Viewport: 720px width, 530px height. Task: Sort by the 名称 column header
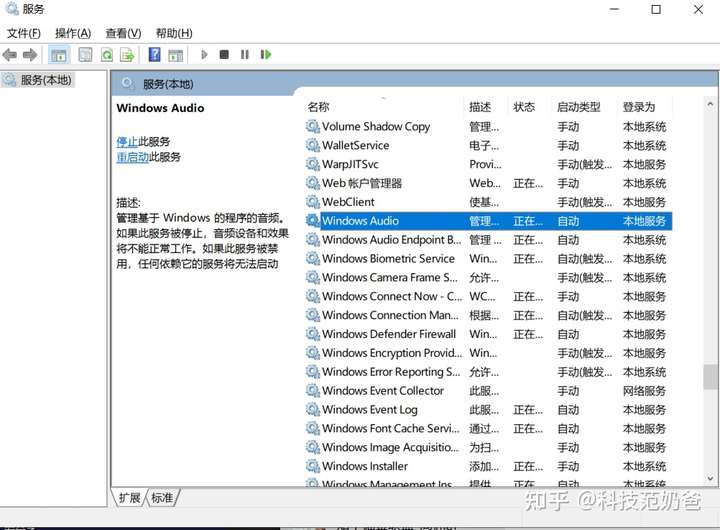tap(318, 107)
